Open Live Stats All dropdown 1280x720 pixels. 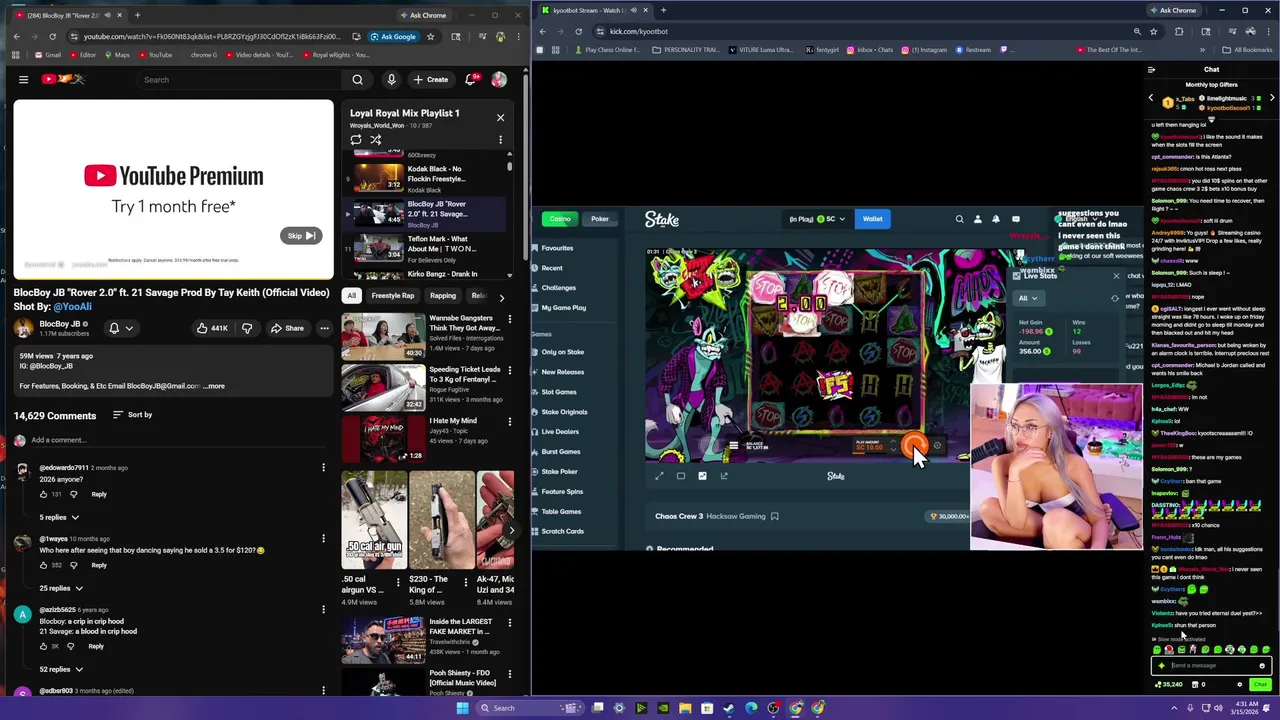click(1028, 298)
